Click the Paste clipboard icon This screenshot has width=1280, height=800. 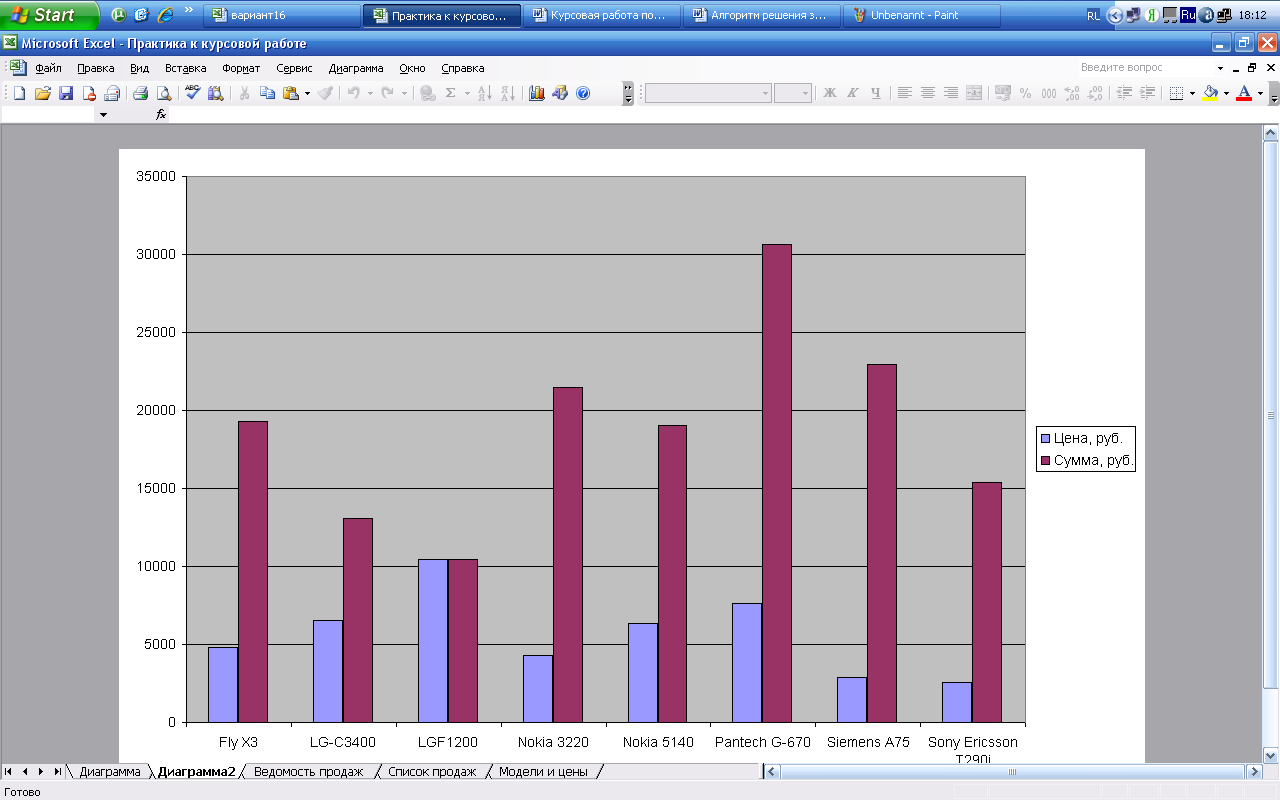click(x=291, y=93)
